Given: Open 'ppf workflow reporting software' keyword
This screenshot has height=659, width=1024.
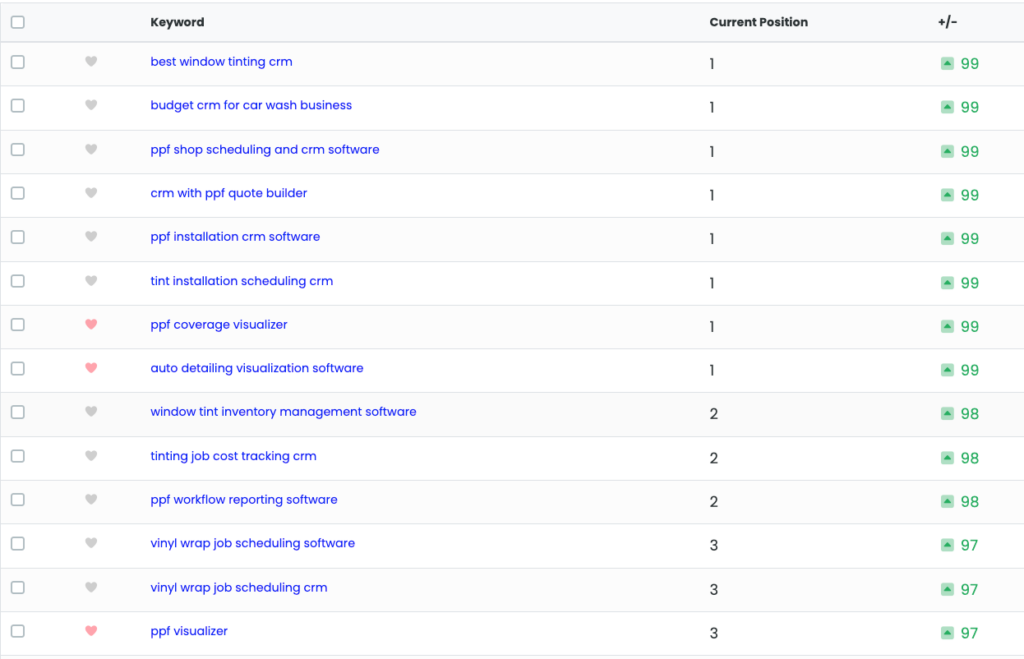Looking at the screenshot, I should 244,500.
